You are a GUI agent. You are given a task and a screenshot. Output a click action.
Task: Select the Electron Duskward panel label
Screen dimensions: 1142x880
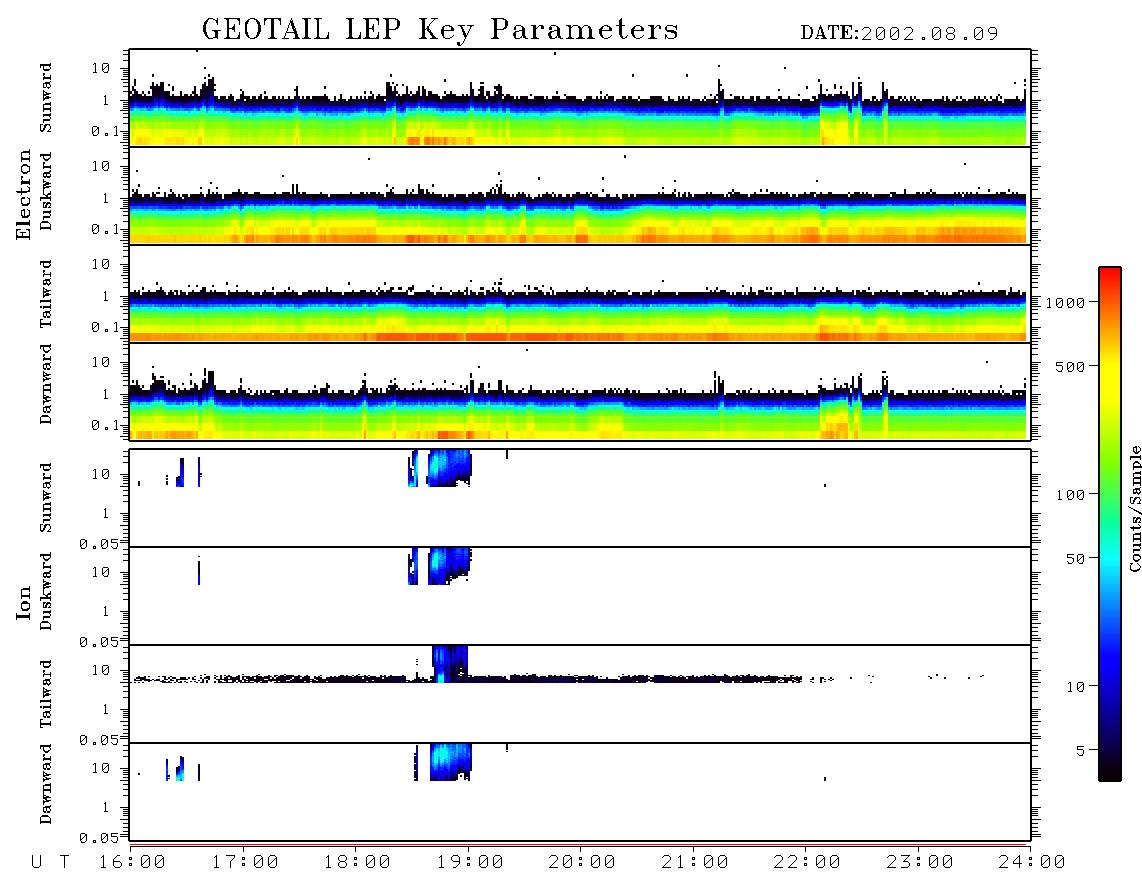click(46, 192)
